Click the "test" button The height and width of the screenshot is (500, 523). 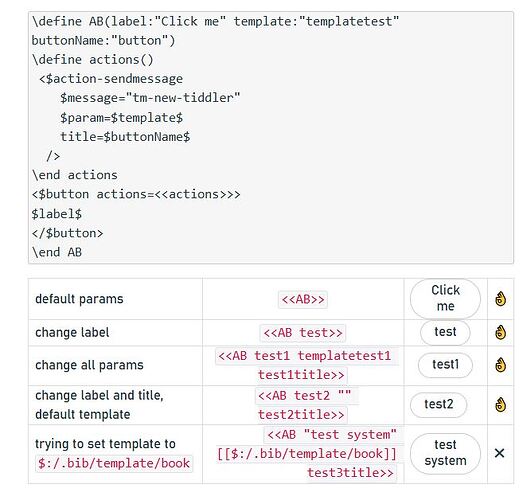click(445, 332)
